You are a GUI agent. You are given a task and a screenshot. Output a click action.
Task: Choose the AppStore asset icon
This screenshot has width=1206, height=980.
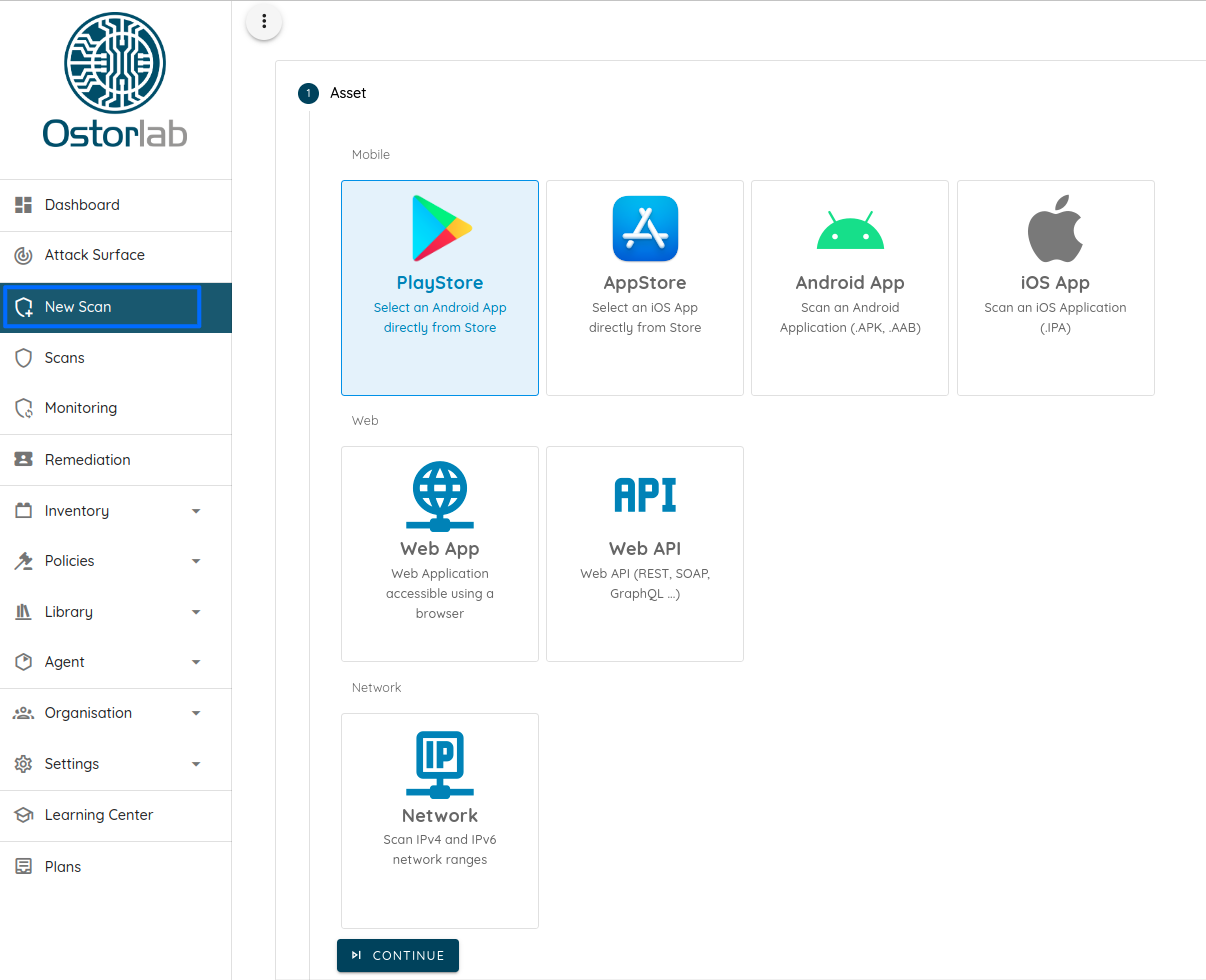645,229
